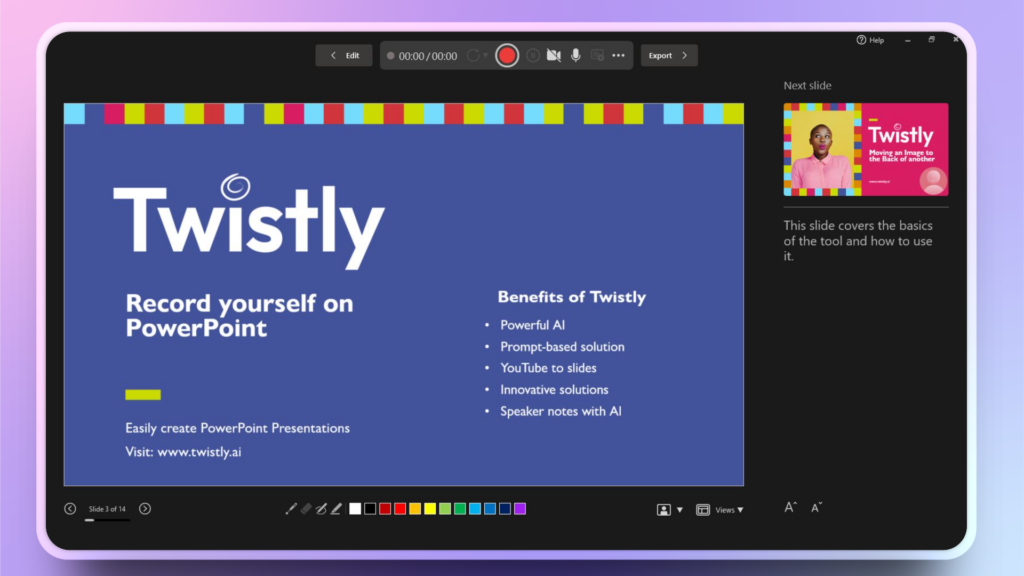
Task: Click the slide progress bar under slide counter
Action: pos(107,520)
